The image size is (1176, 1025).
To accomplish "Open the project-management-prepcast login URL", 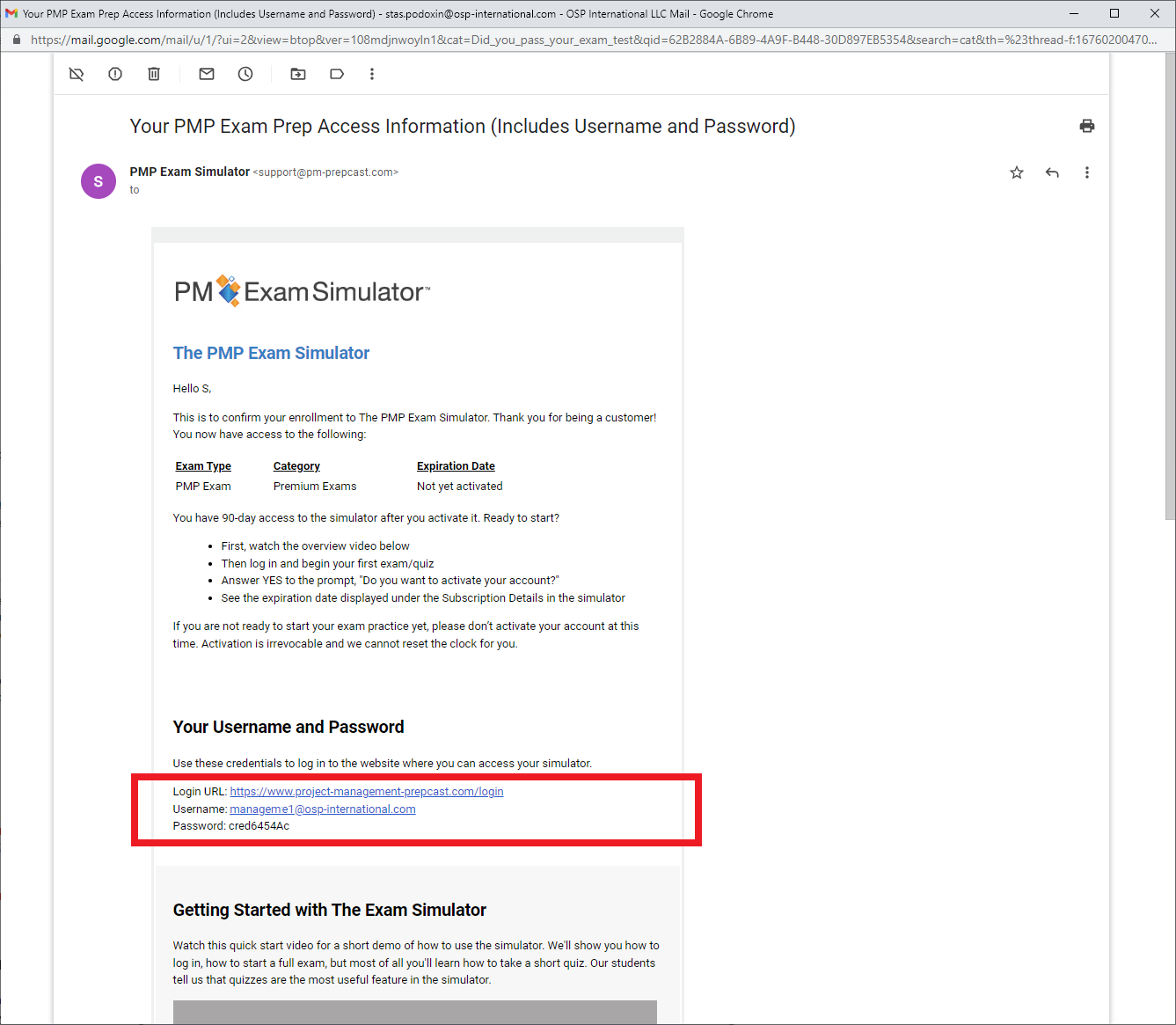I will [367, 792].
